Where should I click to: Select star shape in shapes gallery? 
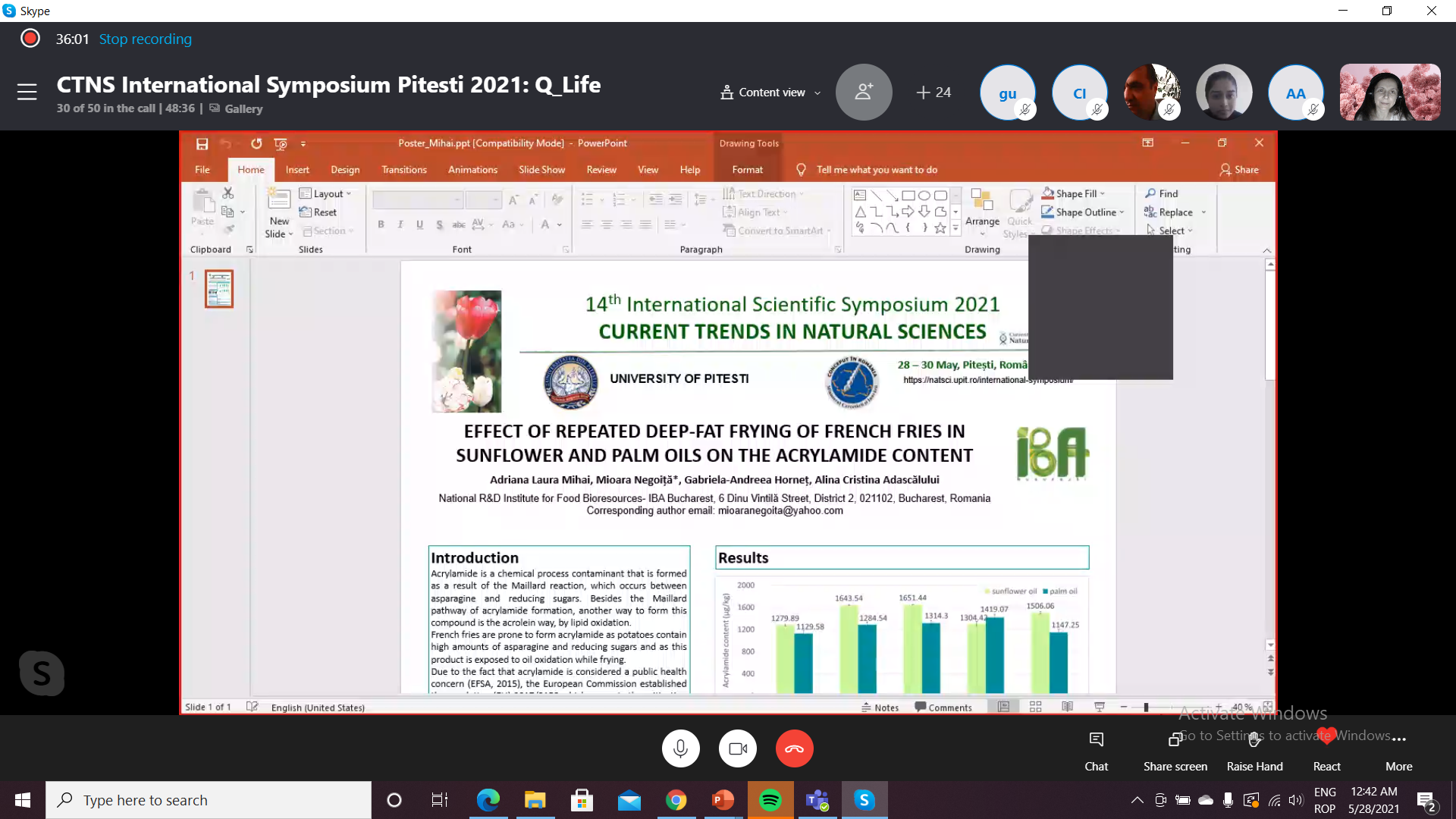940,227
